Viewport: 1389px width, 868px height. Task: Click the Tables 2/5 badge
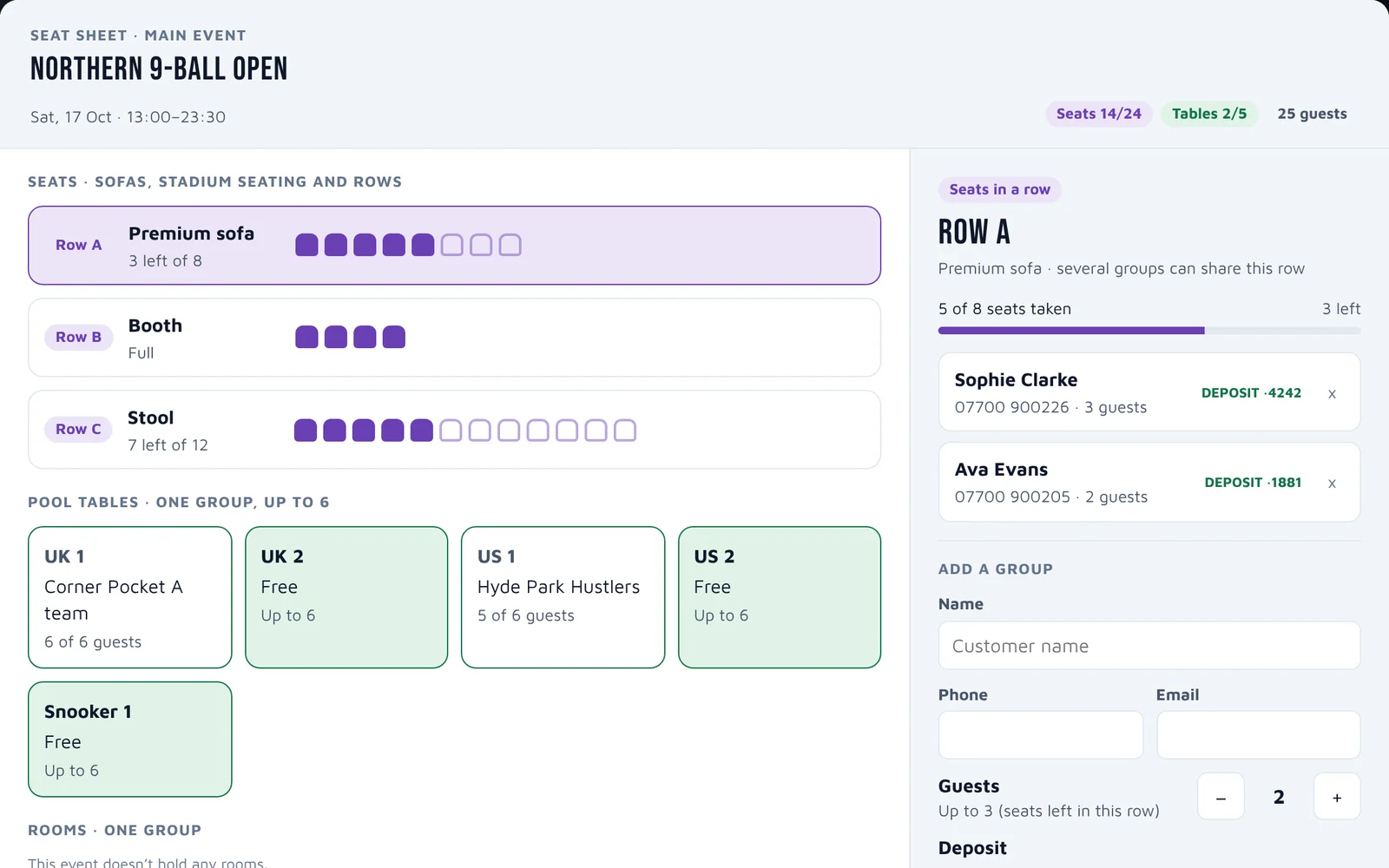[x=1209, y=114]
